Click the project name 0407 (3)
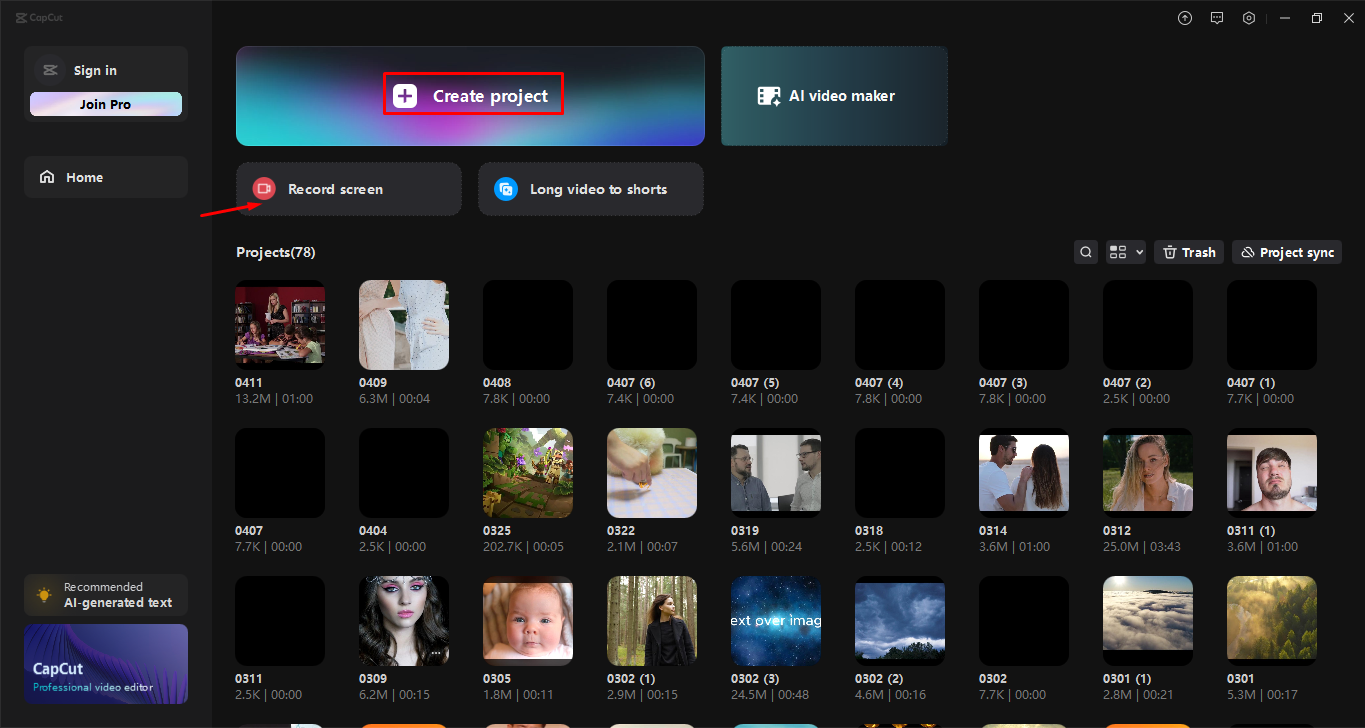Viewport: 1365px width, 728px height. pos(1003,383)
